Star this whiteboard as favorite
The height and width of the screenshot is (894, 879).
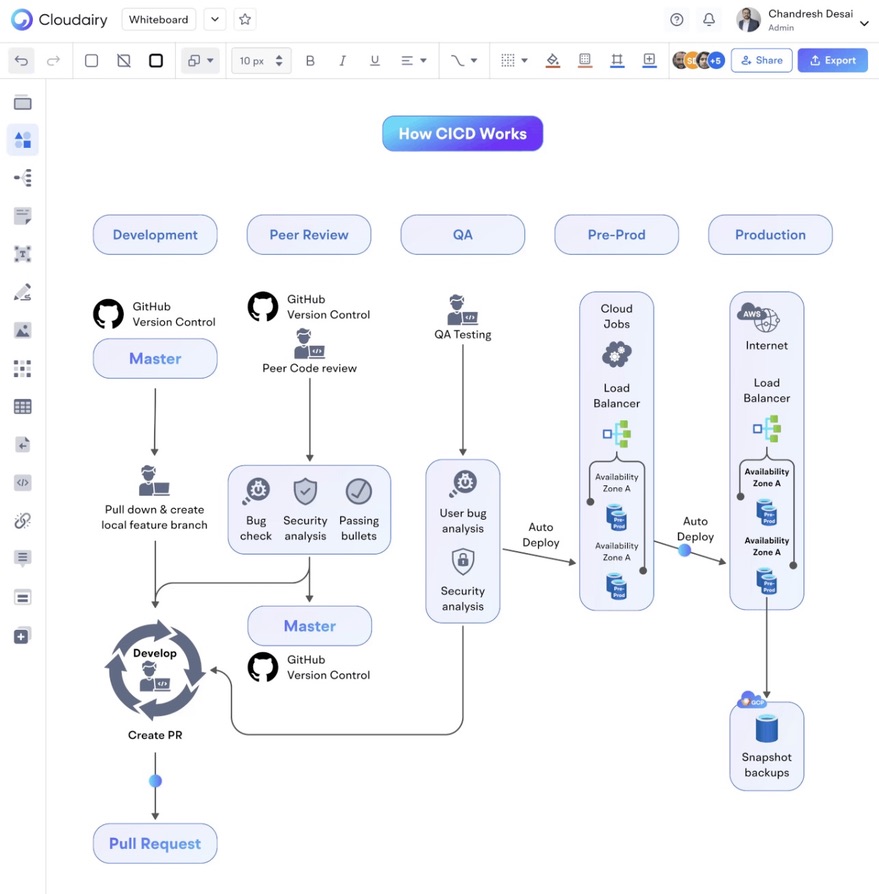245,19
